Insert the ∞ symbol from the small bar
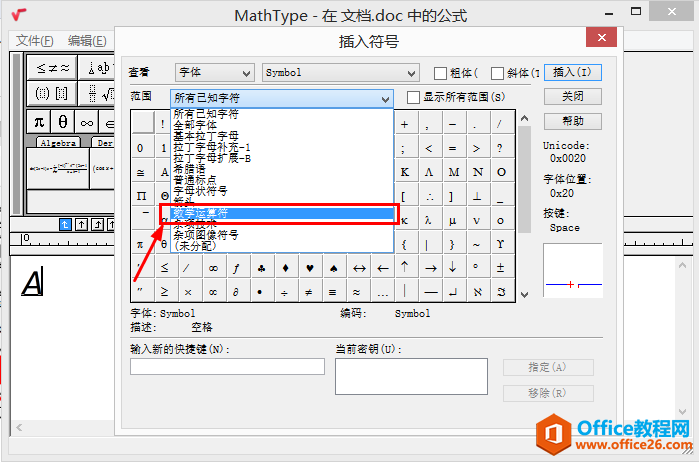Screen dimensions: 699x462 [86, 121]
